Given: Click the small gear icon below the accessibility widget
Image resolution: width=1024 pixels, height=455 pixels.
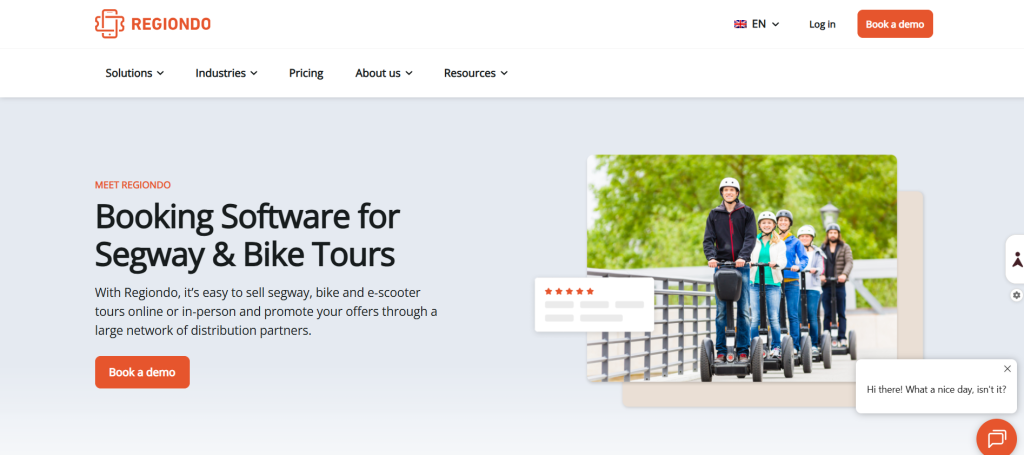Looking at the screenshot, I should [1016, 295].
